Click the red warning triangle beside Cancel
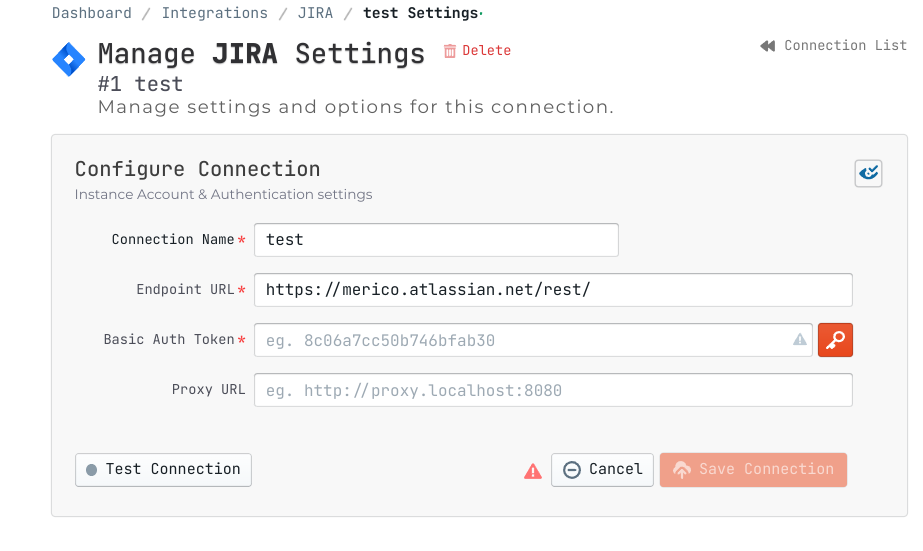The image size is (923, 551). [x=533, y=471]
